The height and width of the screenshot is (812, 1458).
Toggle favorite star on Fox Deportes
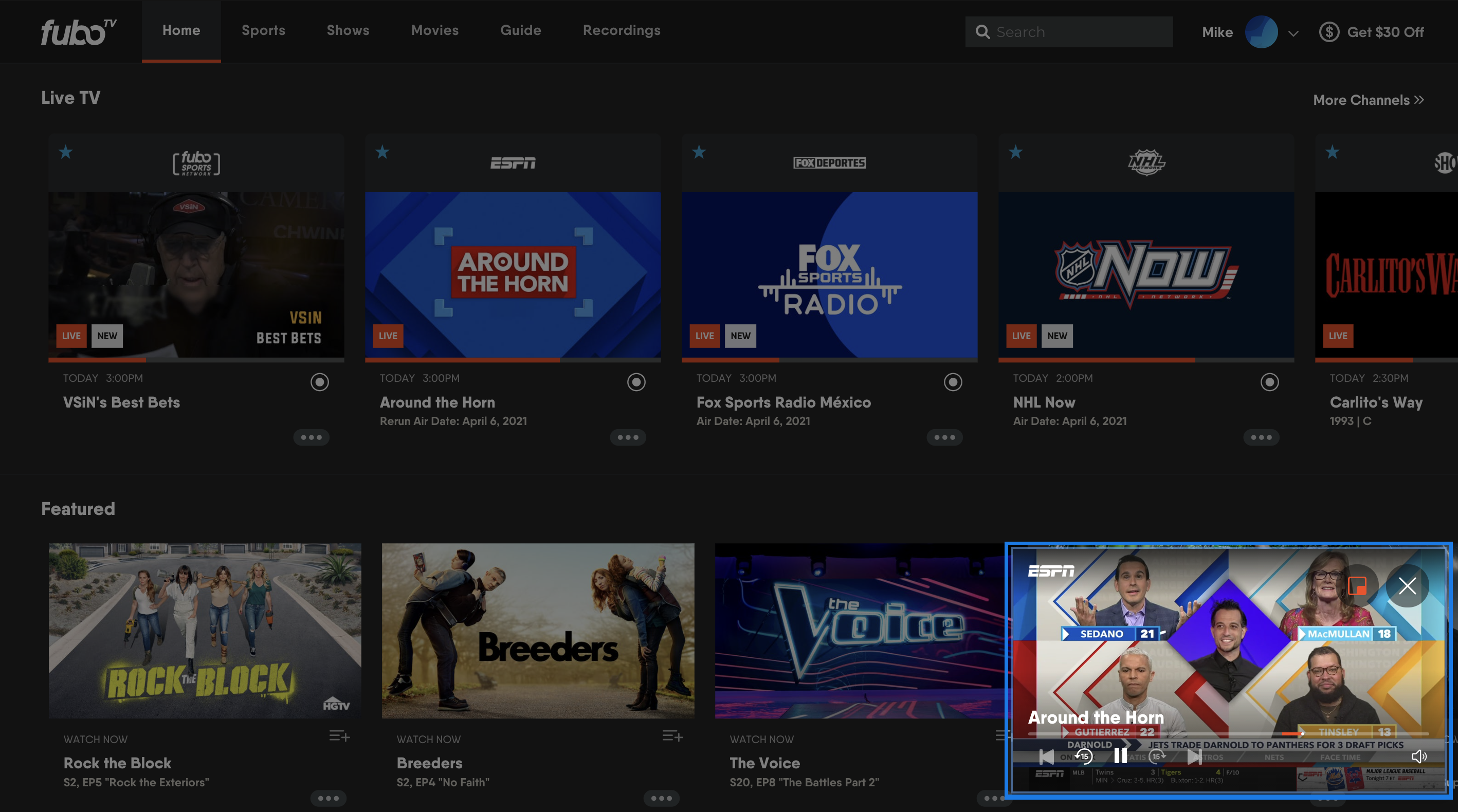pyautogui.click(x=699, y=152)
